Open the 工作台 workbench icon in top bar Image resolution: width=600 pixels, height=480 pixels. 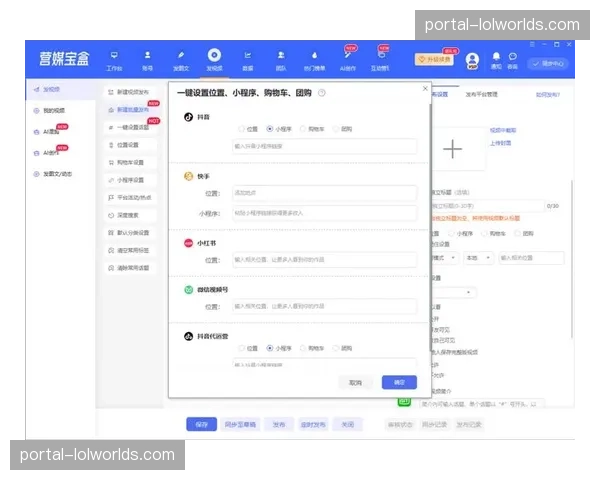coord(114,56)
